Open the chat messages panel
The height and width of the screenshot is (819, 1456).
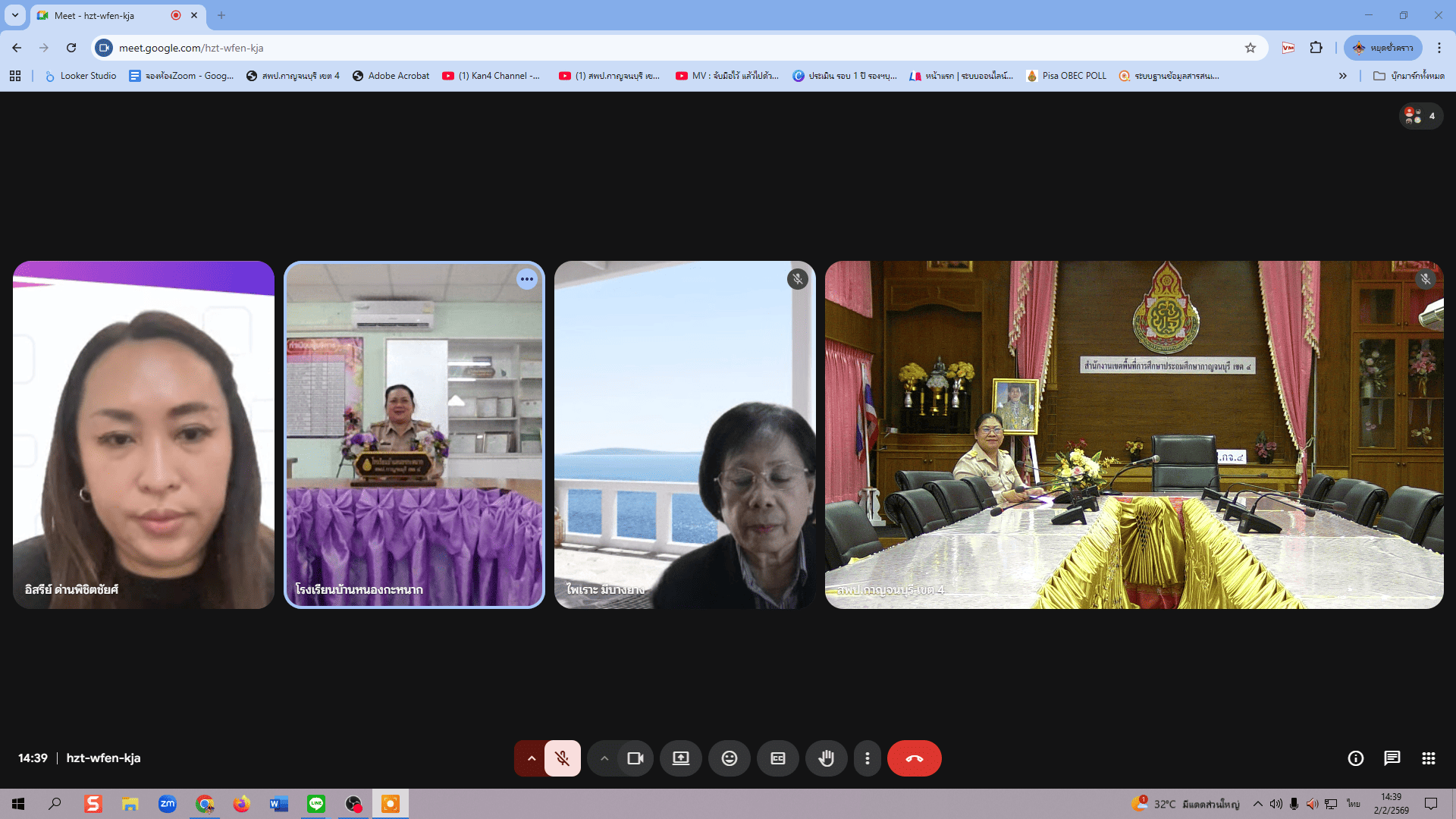click(1392, 758)
